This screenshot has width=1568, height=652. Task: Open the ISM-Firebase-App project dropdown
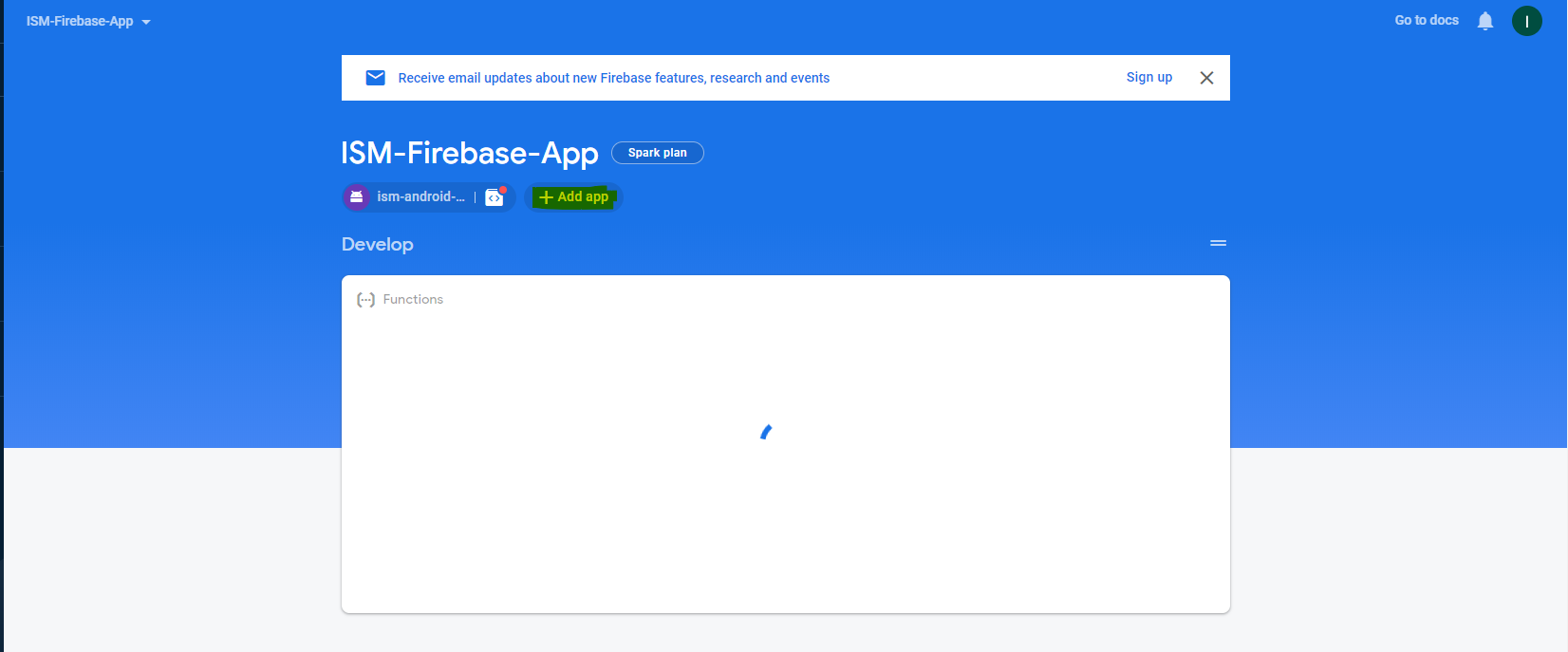(88, 21)
